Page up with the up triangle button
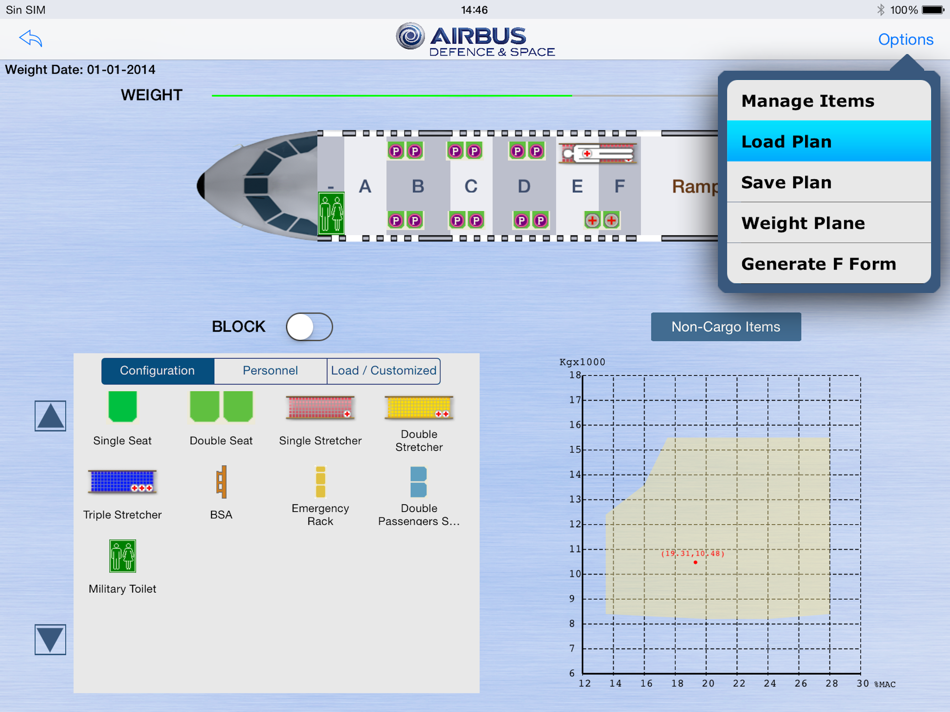This screenshot has width=950, height=712. 50,416
